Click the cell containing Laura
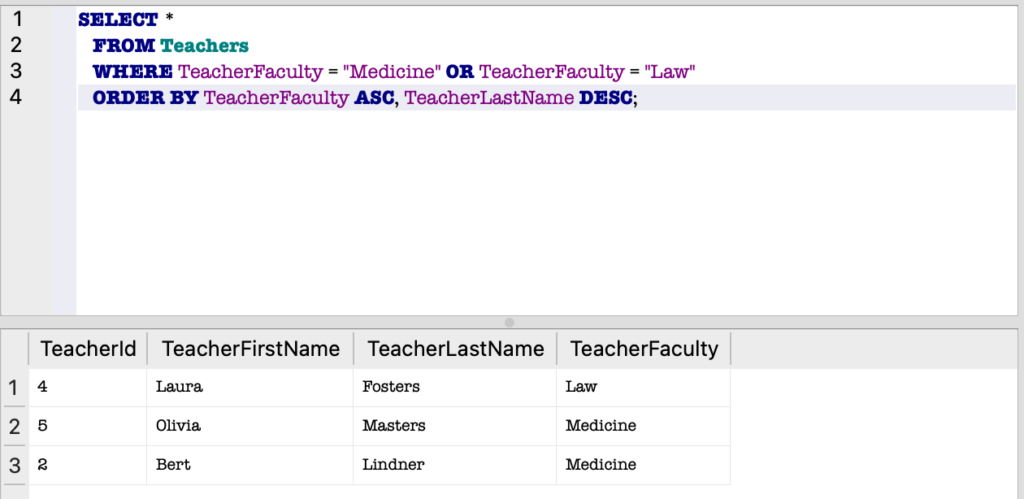Image resolution: width=1024 pixels, height=499 pixels. click(x=177, y=387)
